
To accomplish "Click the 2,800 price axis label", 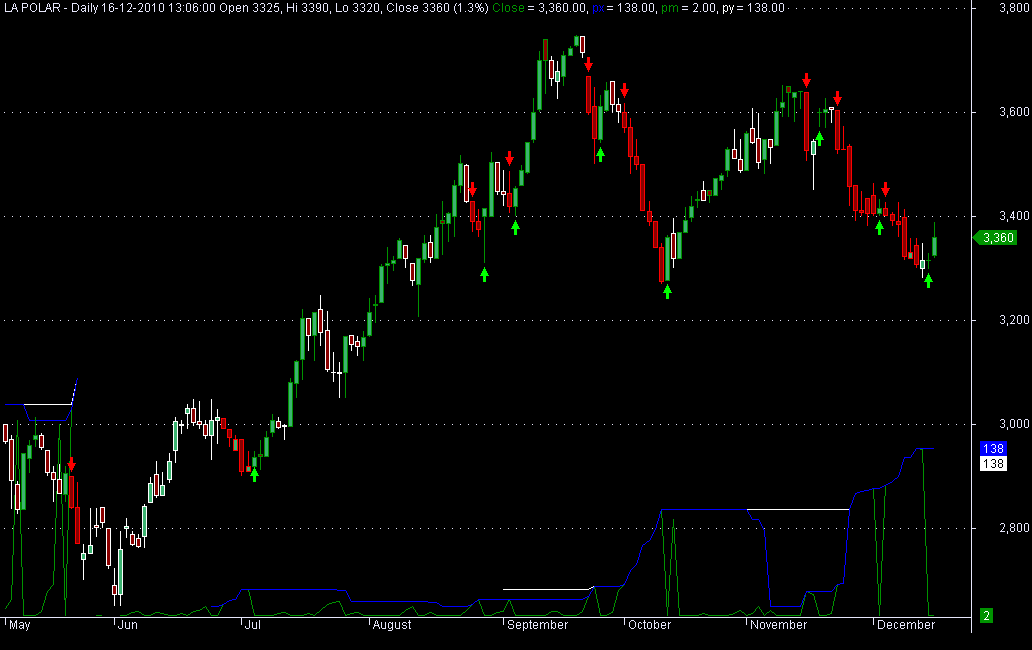I will click(1014, 528).
